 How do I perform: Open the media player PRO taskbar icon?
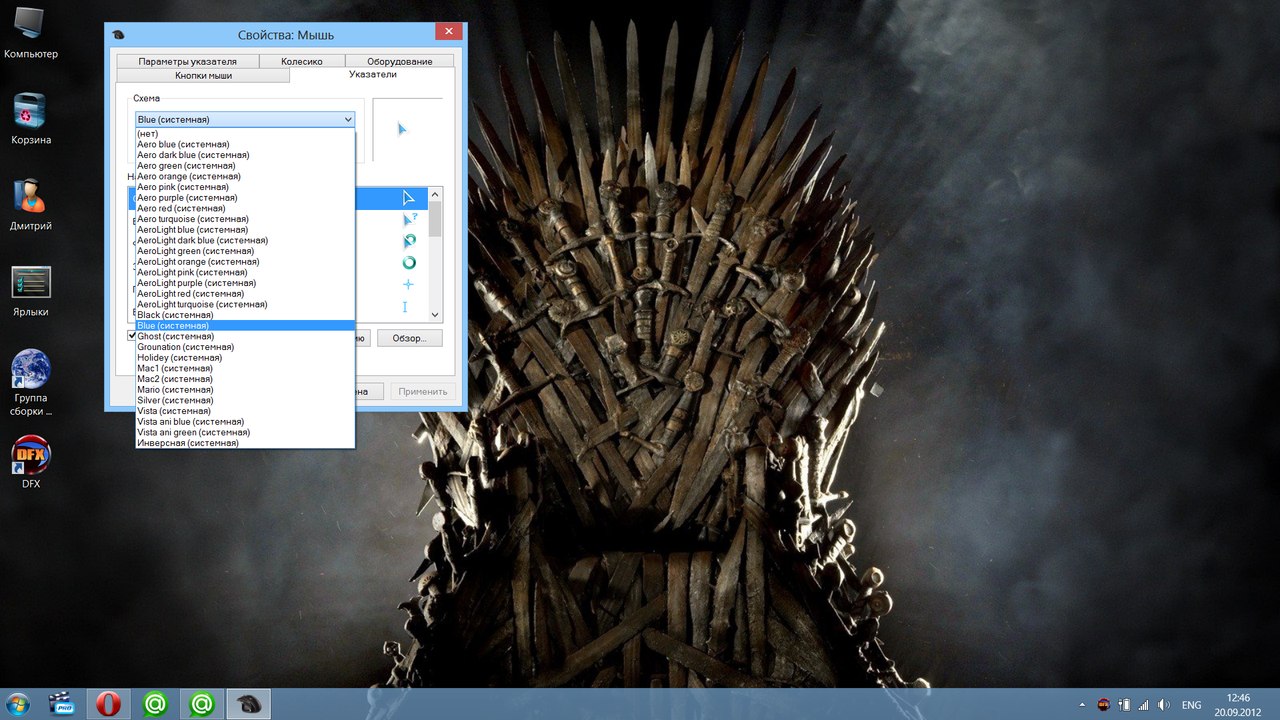(x=63, y=704)
